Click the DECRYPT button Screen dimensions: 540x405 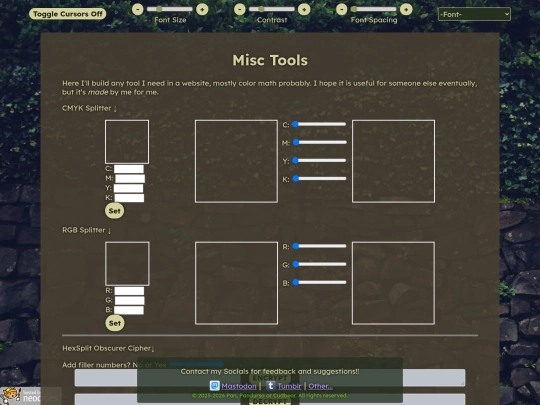click(x=270, y=401)
